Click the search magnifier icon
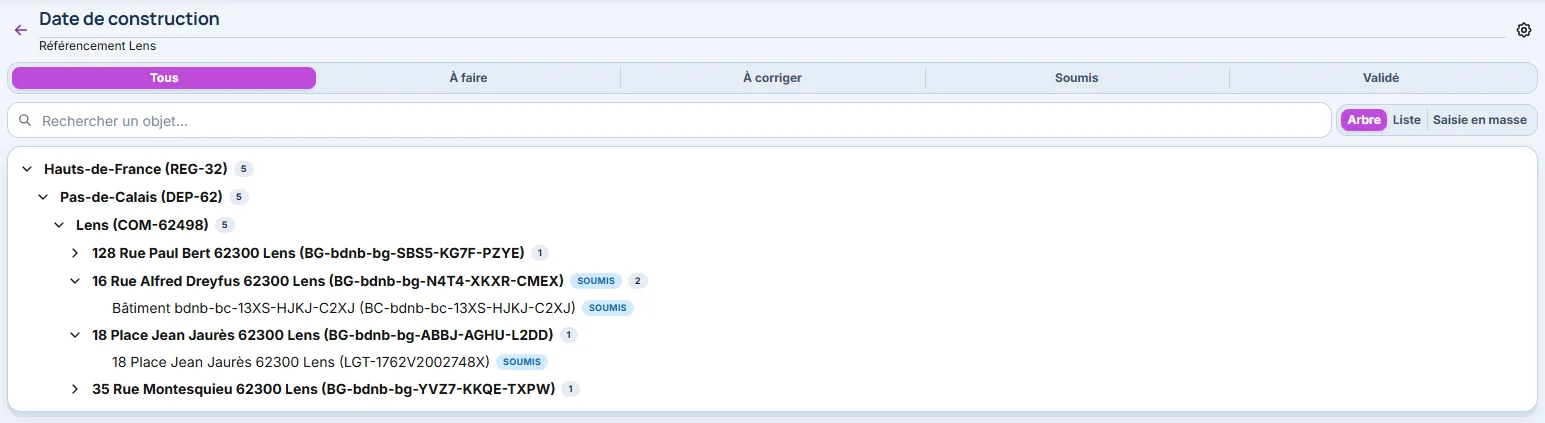 26,120
